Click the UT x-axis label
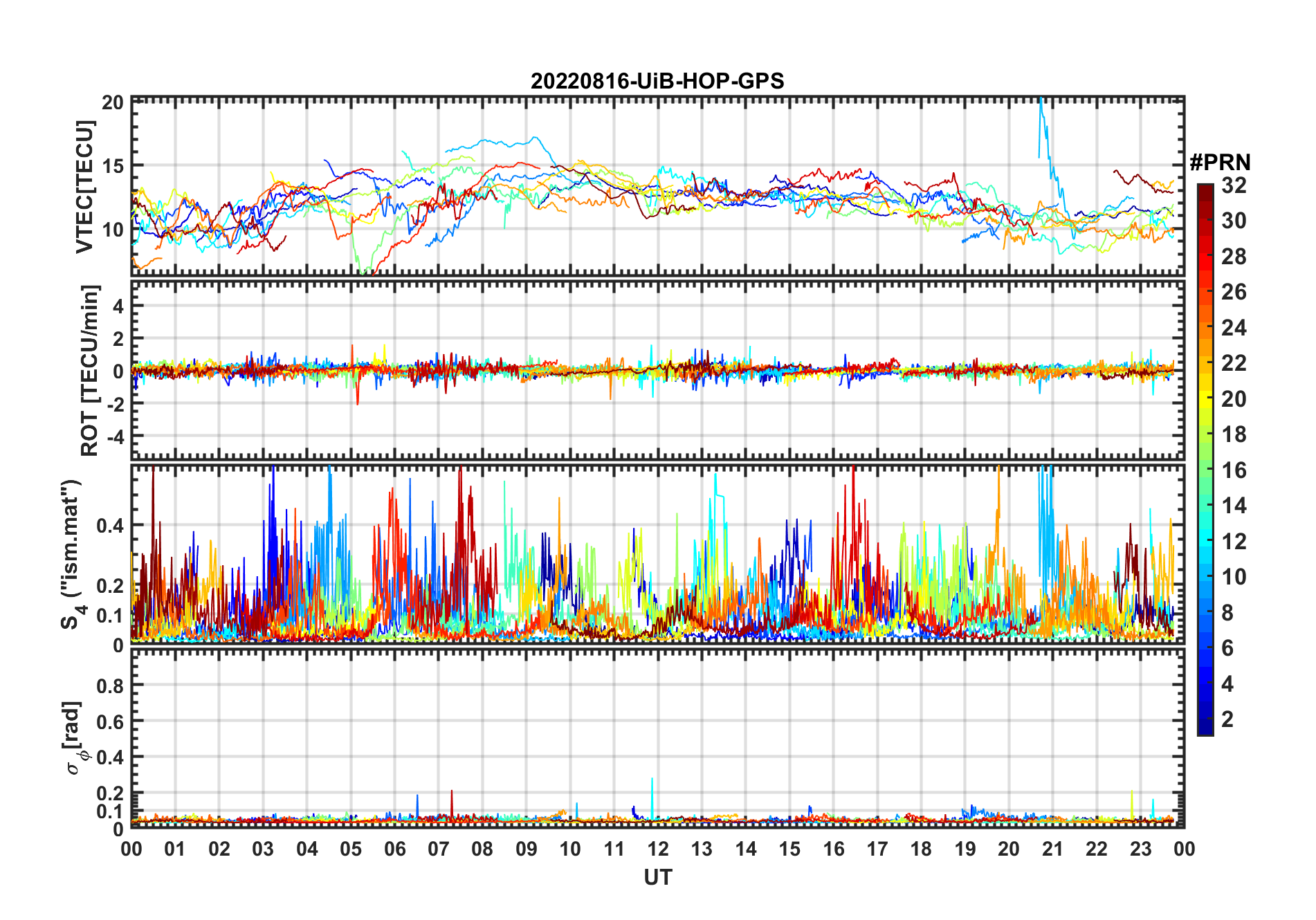The image size is (1316, 920). click(x=657, y=877)
